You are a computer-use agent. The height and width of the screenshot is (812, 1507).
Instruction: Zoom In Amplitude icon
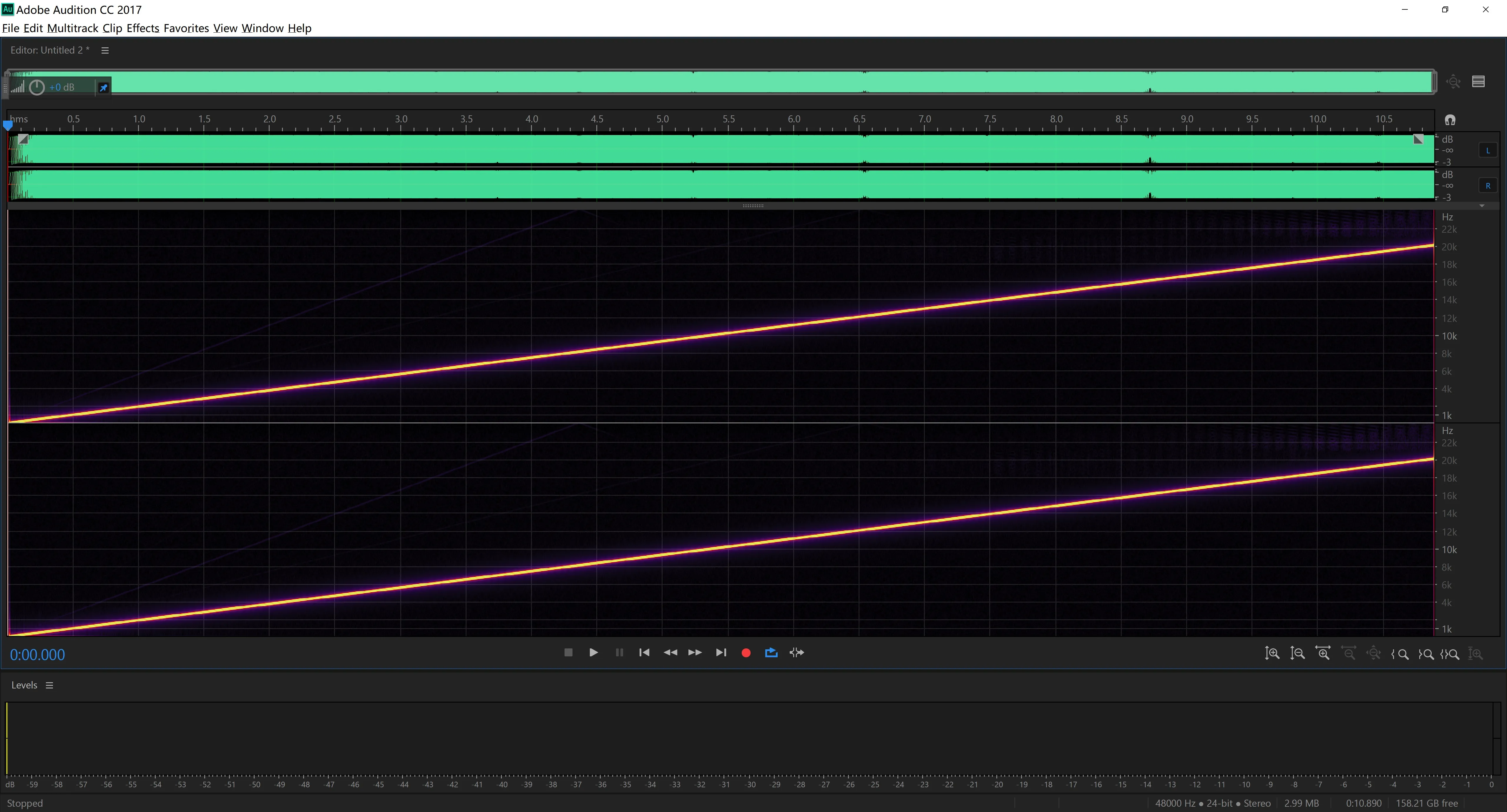click(x=1272, y=653)
